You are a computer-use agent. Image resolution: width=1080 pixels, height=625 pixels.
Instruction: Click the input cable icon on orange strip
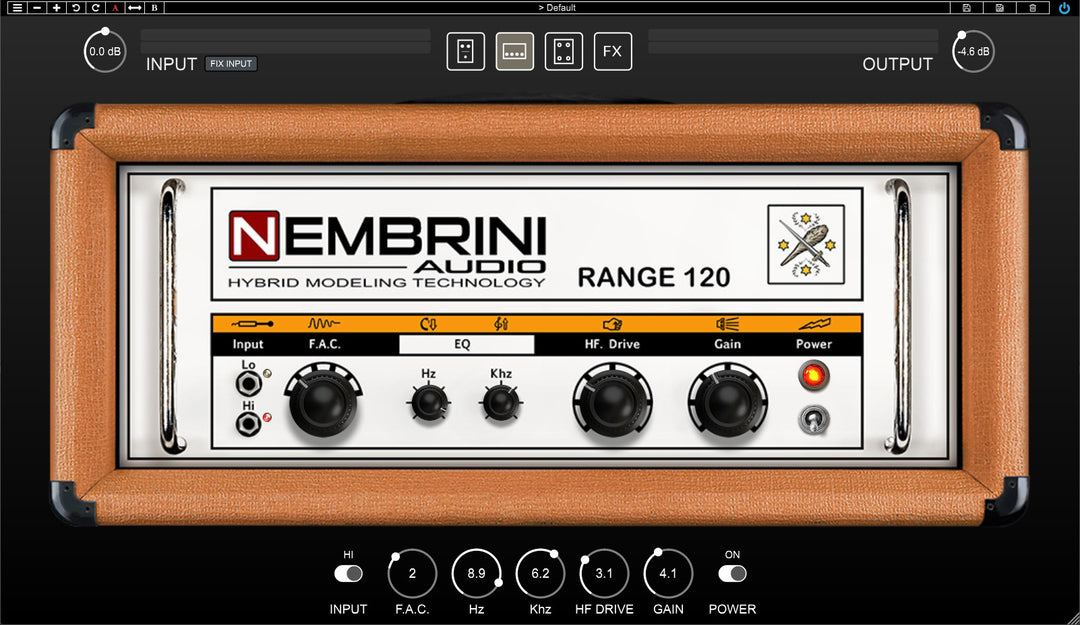coord(251,324)
